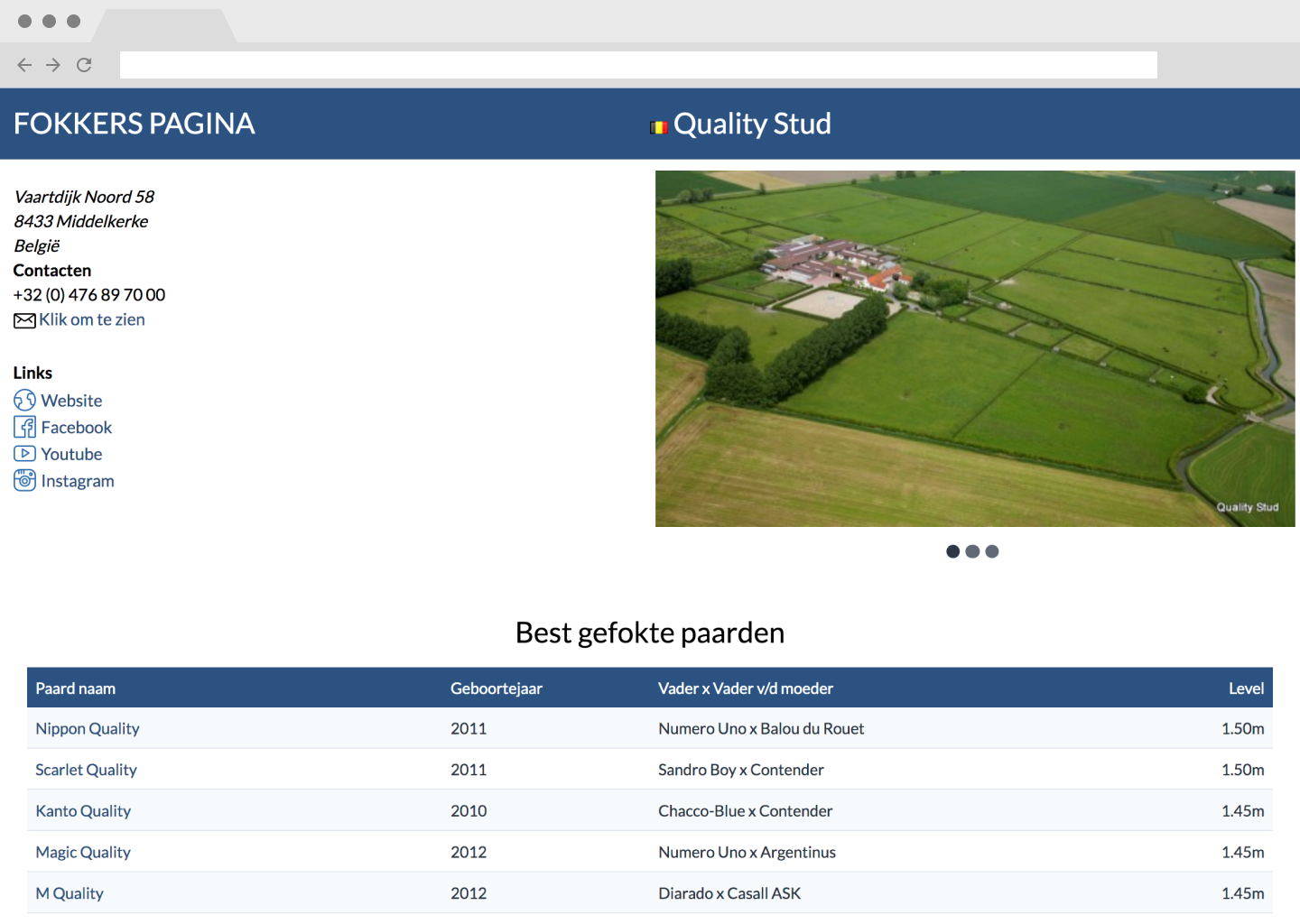
Task: Click the browser forward arrow
Action: [x=53, y=65]
